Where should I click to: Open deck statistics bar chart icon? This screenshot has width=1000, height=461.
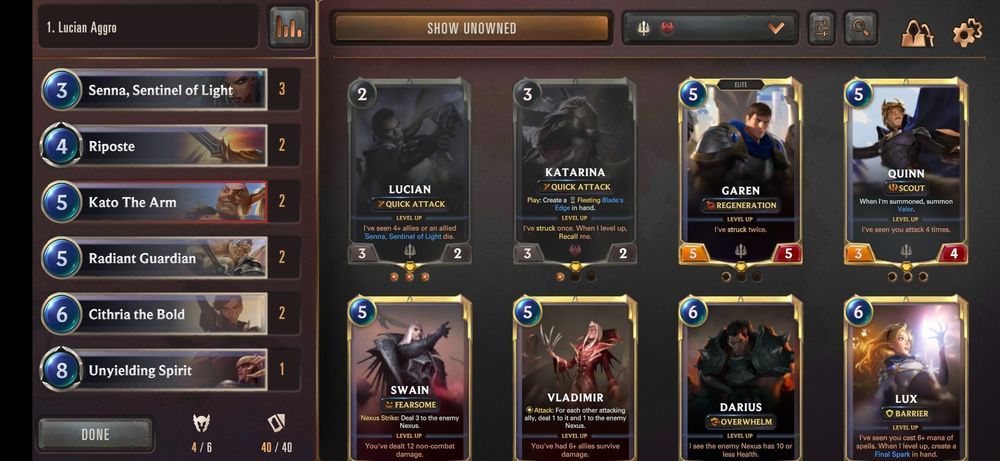(289, 27)
